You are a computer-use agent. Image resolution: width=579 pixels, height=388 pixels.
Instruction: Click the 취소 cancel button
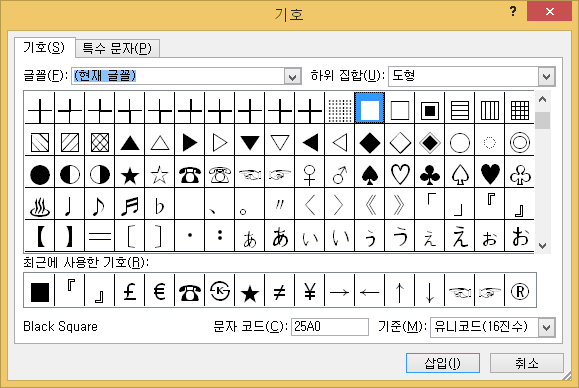[527, 363]
